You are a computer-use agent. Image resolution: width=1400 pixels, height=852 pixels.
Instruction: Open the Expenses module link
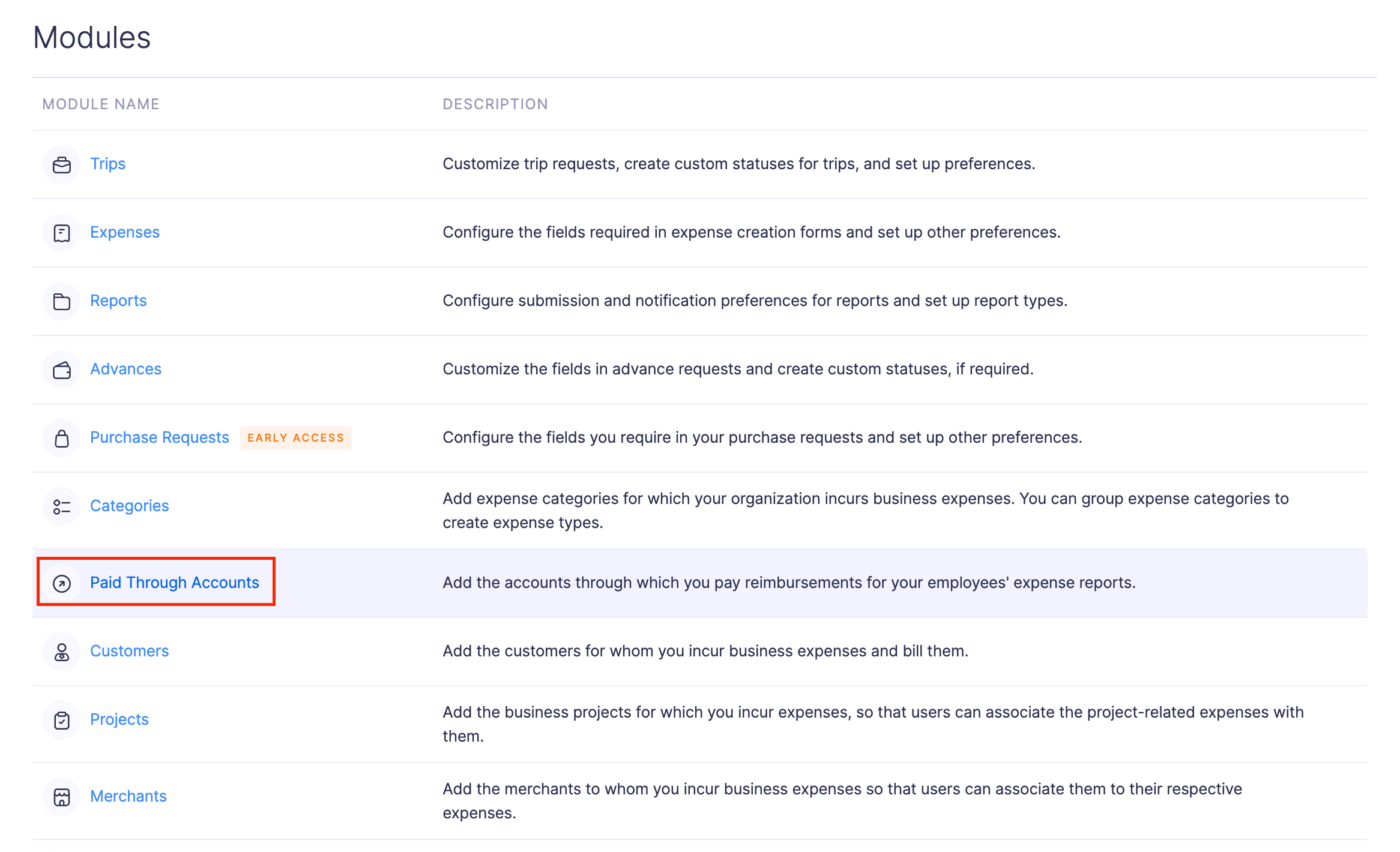(124, 232)
